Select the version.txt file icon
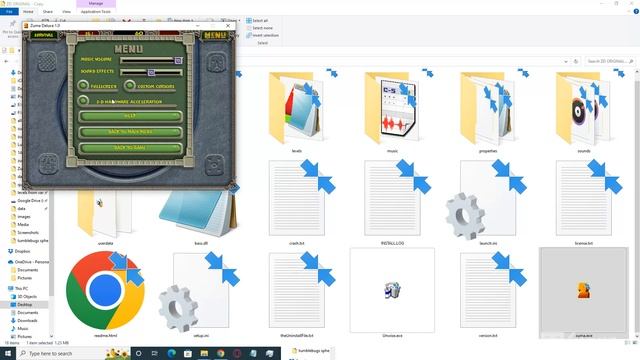This screenshot has height=360, width=640. coord(488,290)
